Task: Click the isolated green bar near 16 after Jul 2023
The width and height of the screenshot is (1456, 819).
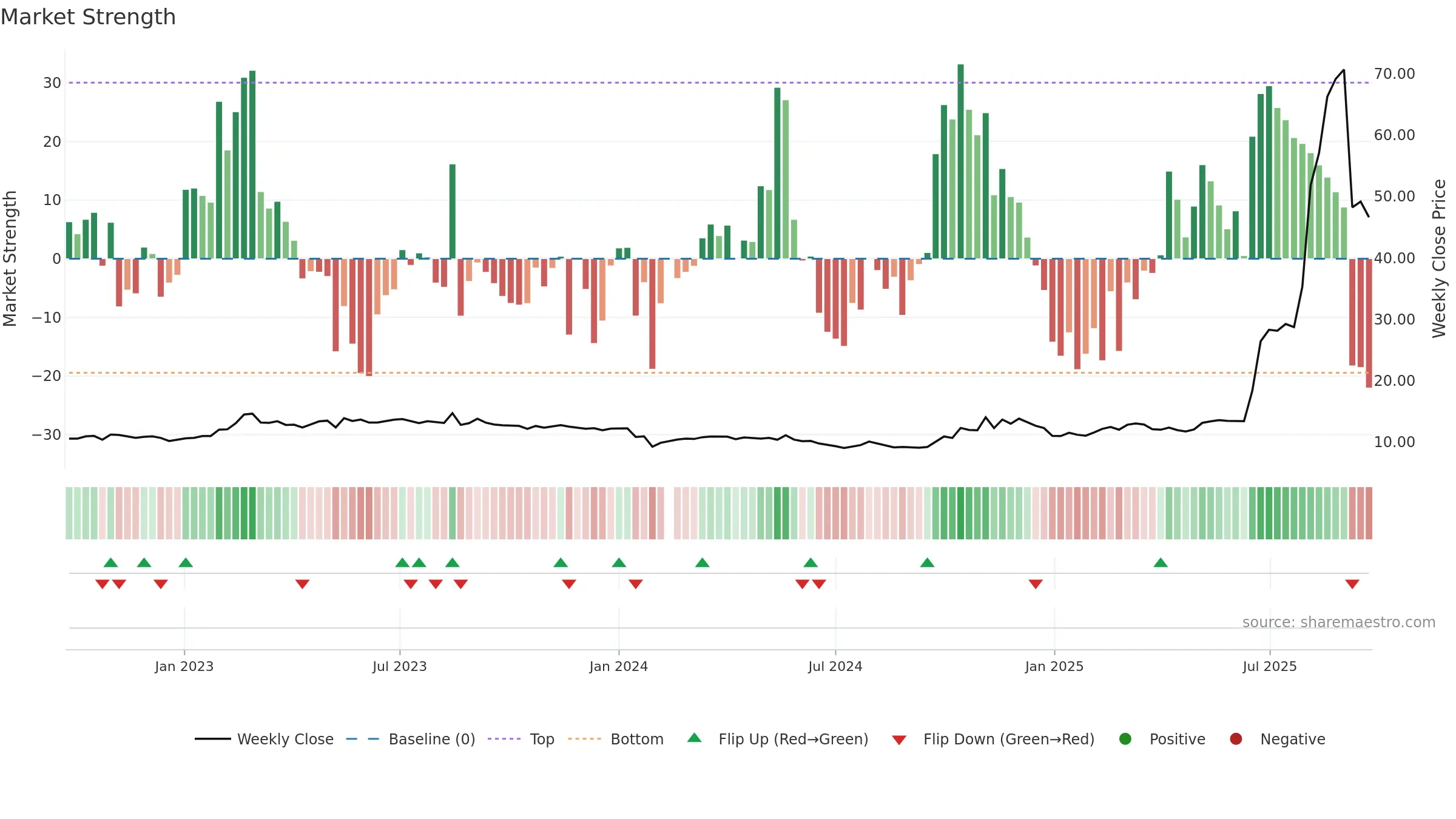Action: tap(453, 211)
